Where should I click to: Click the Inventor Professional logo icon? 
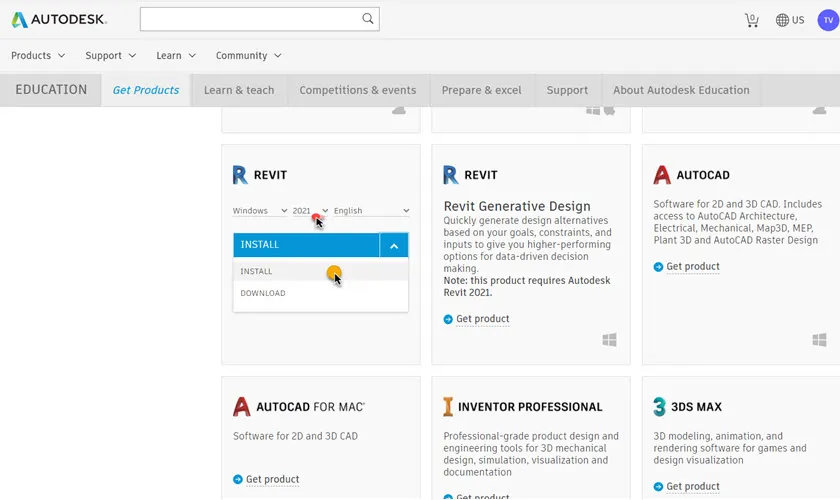[x=449, y=407]
